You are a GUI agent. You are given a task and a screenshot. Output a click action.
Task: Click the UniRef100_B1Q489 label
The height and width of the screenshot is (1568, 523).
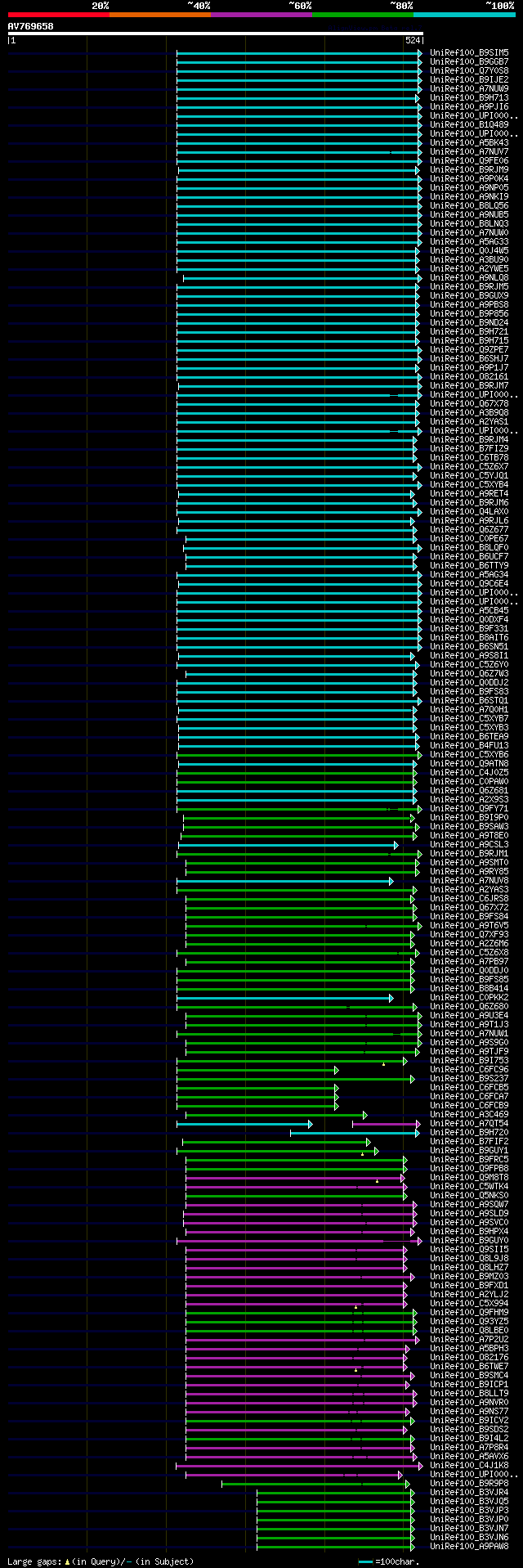click(469, 124)
